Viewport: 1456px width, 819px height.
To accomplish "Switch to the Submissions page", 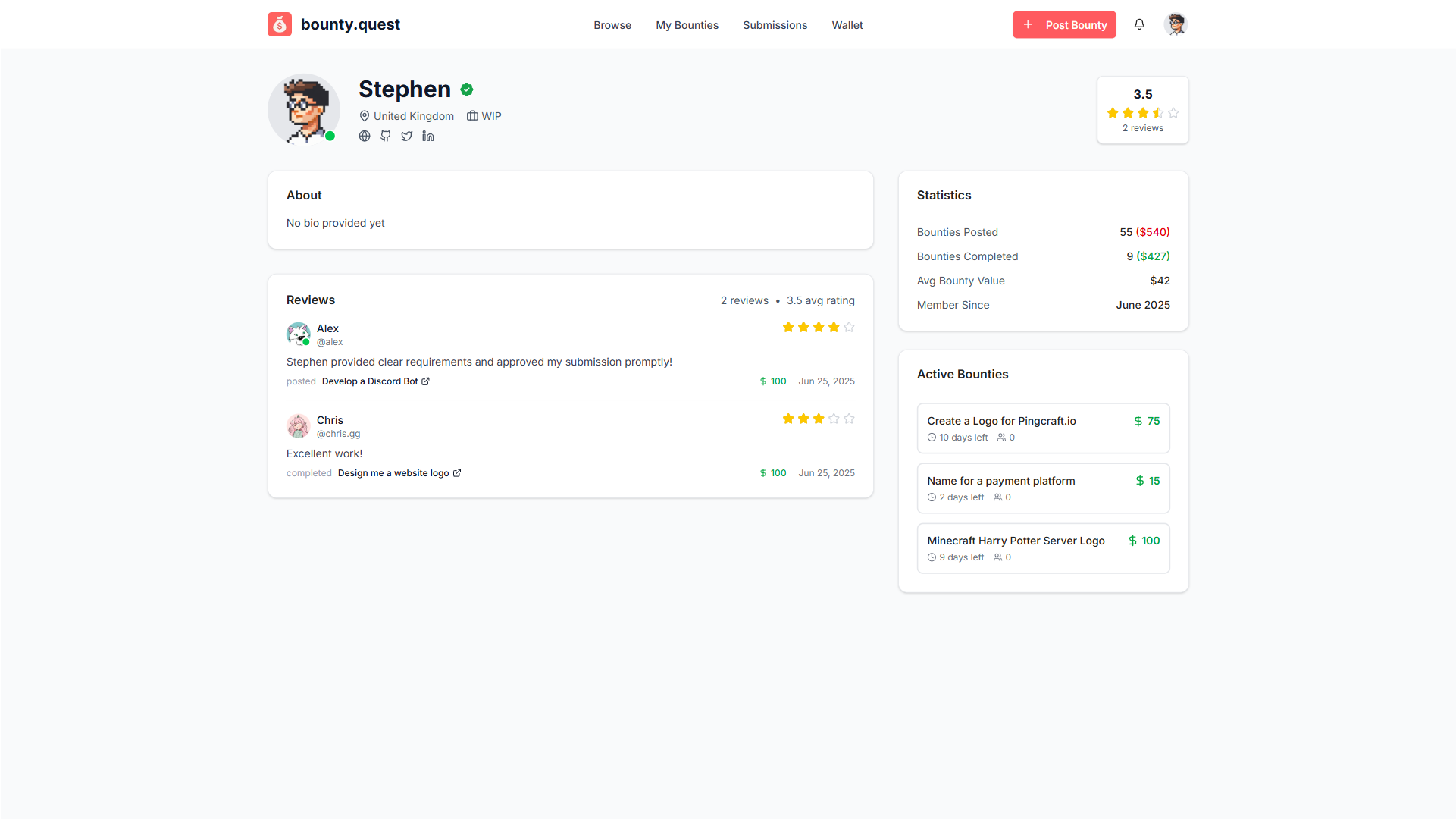I will 775,25.
